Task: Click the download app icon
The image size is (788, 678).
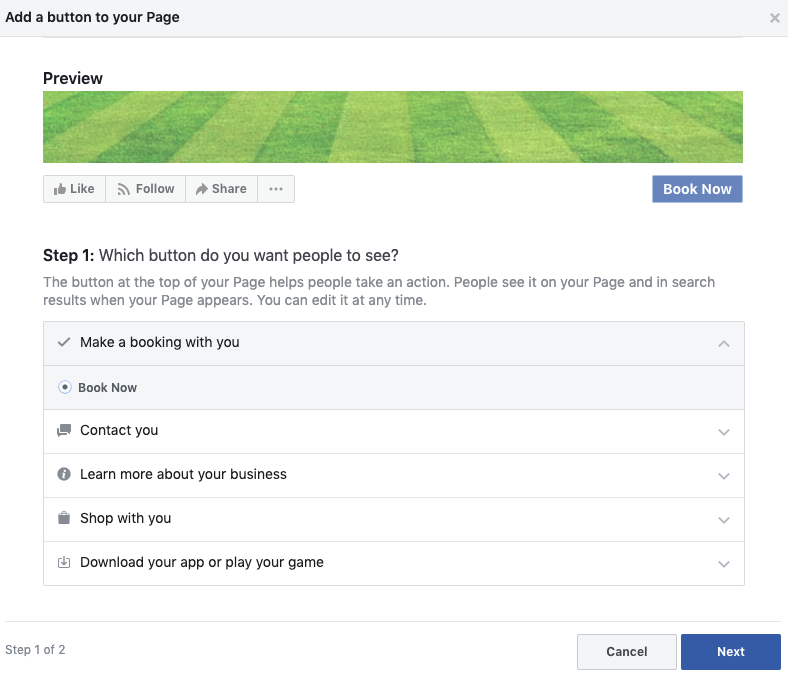Action: pos(64,562)
